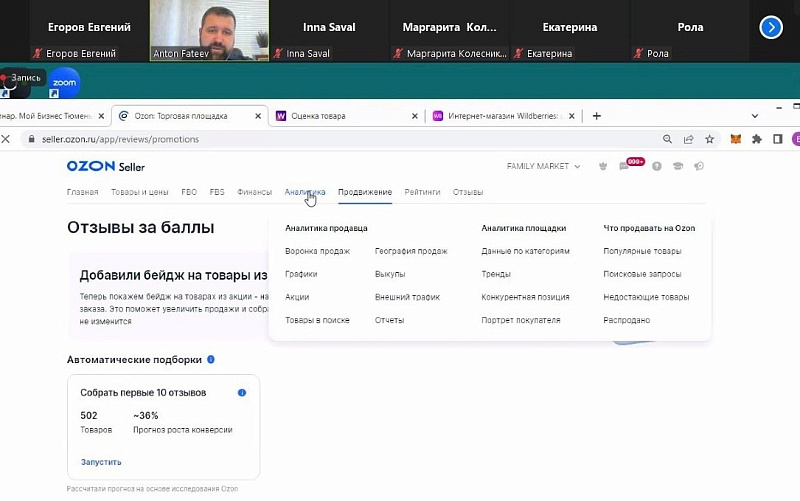
Task: Open the Отзывы menu item
Action: tap(468, 192)
